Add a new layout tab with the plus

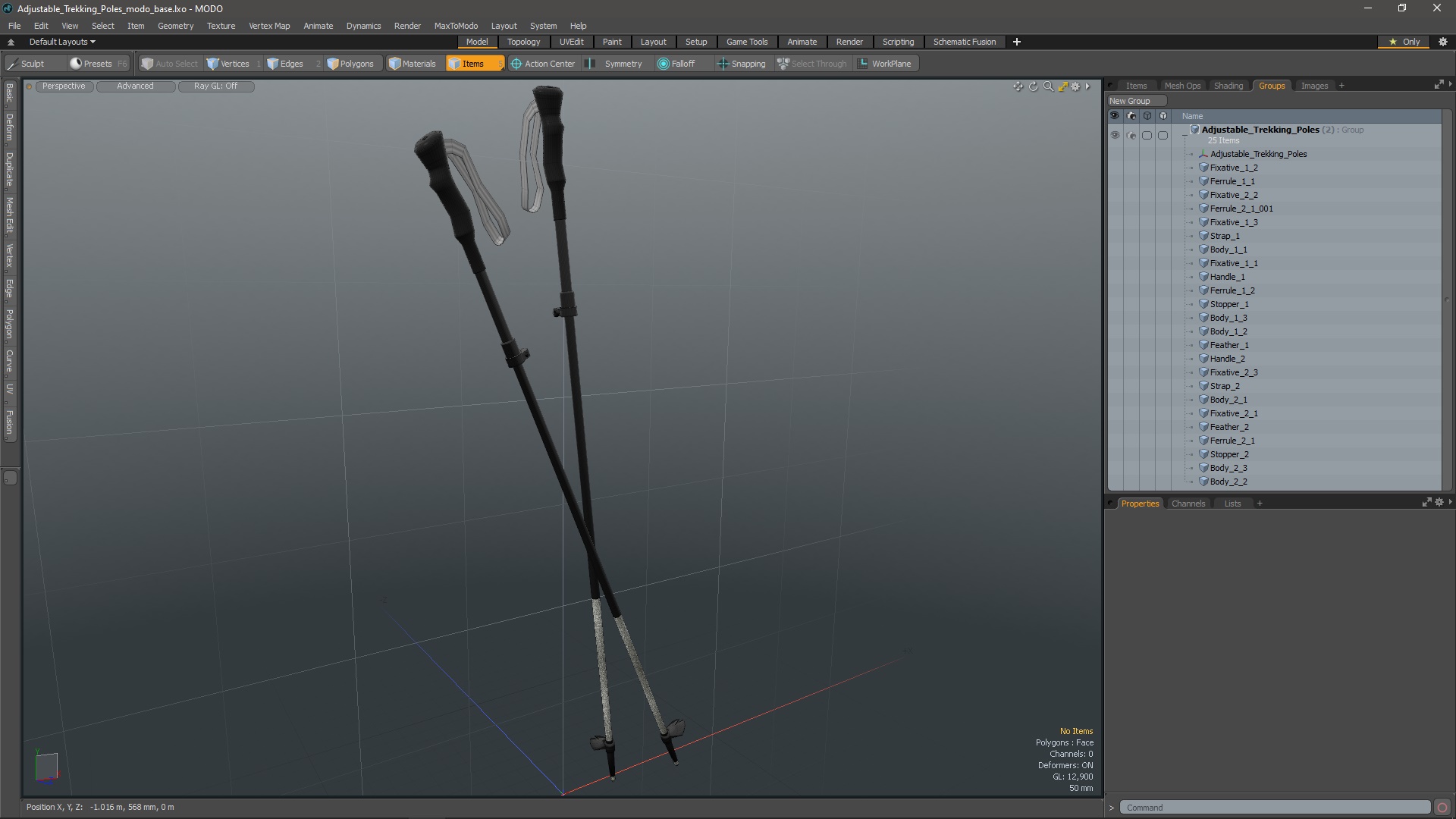pyautogui.click(x=1016, y=42)
